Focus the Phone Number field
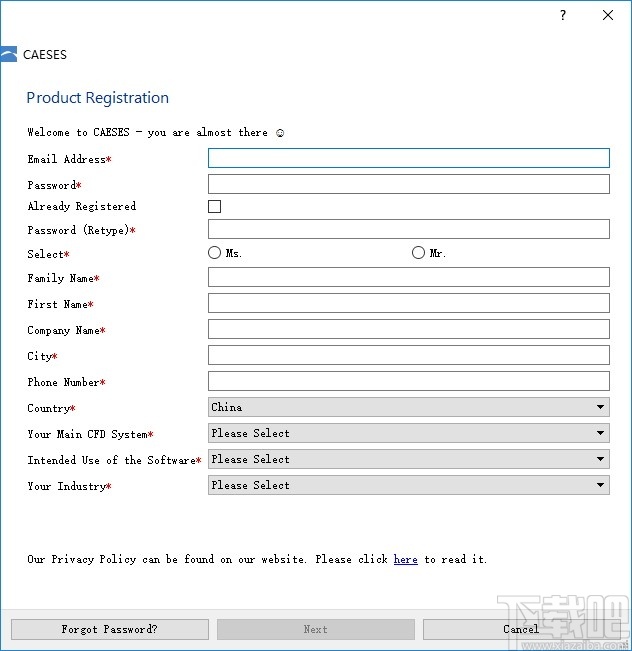This screenshot has width=632, height=651. (x=408, y=381)
